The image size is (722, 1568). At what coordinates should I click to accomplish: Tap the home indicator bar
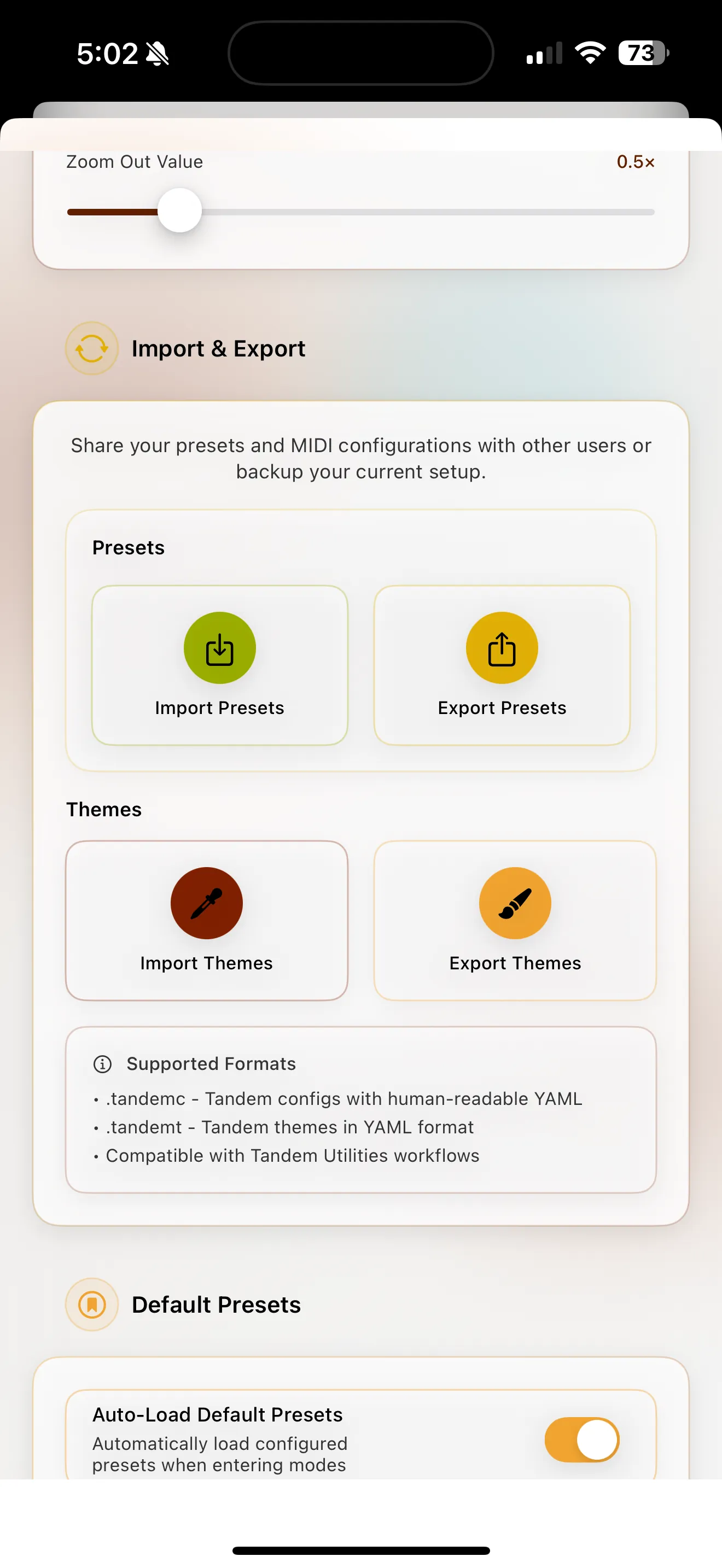click(x=361, y=1550)
